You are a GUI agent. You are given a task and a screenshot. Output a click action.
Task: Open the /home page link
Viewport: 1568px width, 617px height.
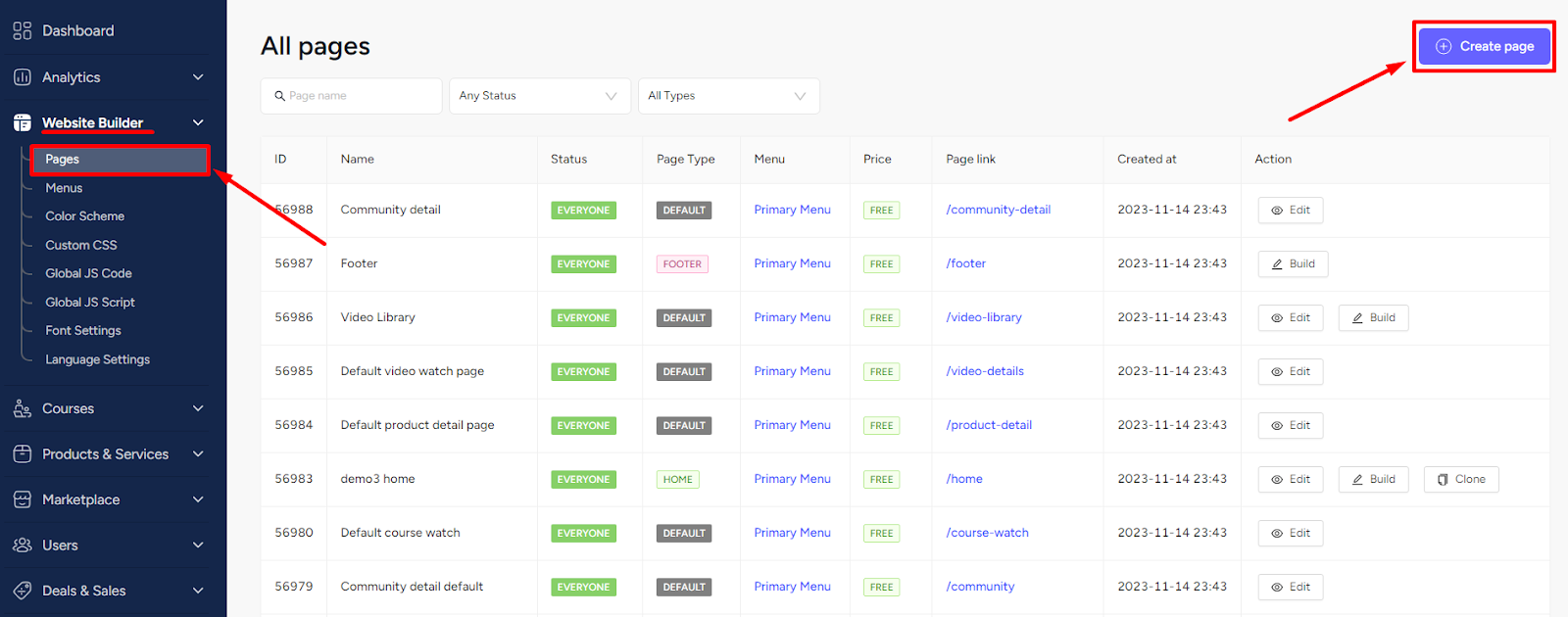tap(963, 479)
